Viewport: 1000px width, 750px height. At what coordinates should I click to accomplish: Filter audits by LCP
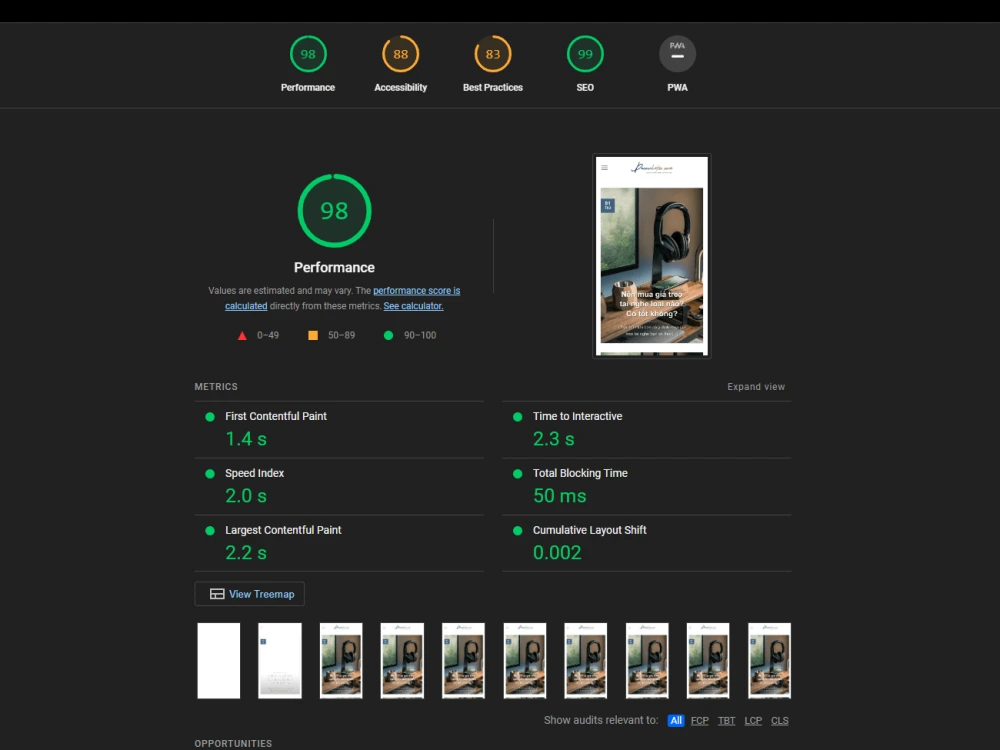point(753,721)
